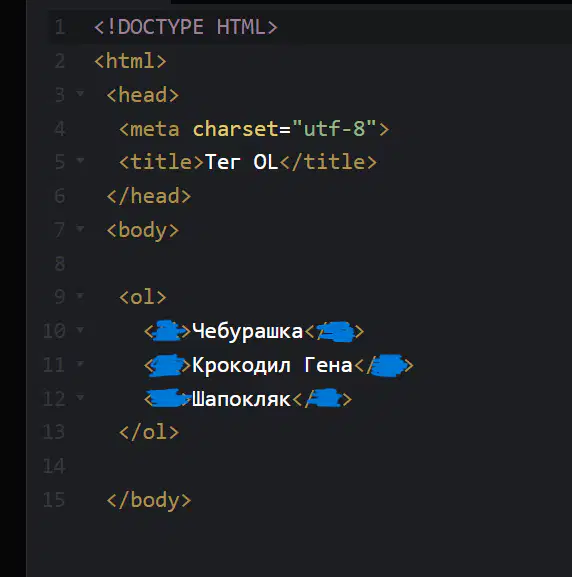
Task: Click the word "Шапокляк"
Action: click(x=241, y=399)
